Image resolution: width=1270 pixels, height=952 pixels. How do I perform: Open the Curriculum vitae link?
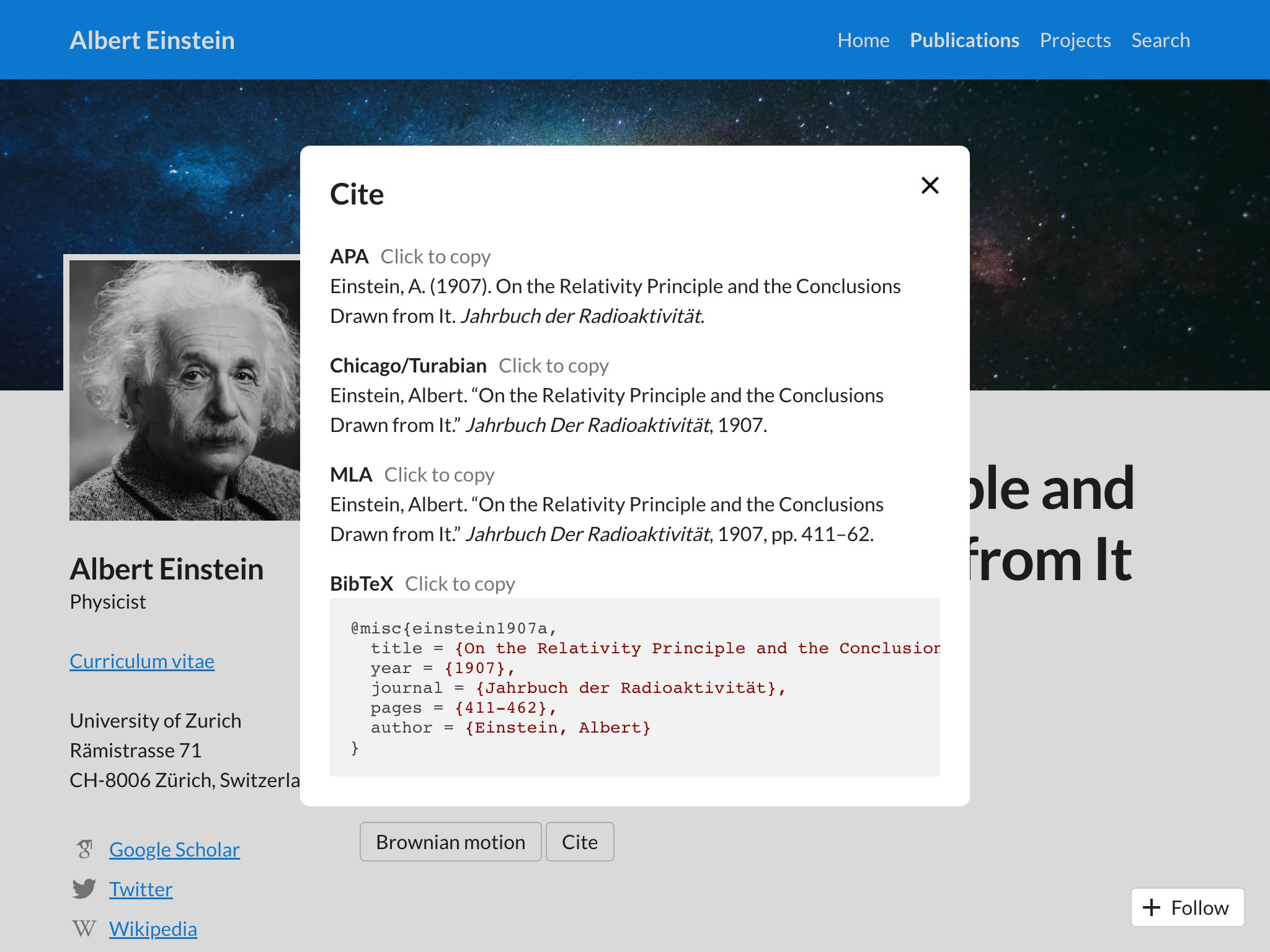(142, 661)
